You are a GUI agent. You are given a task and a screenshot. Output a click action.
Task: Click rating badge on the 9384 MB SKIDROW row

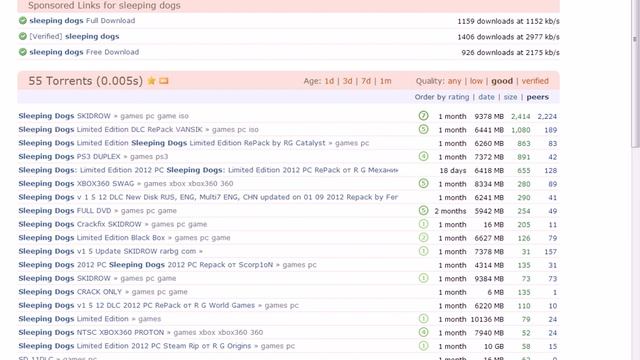424,278
